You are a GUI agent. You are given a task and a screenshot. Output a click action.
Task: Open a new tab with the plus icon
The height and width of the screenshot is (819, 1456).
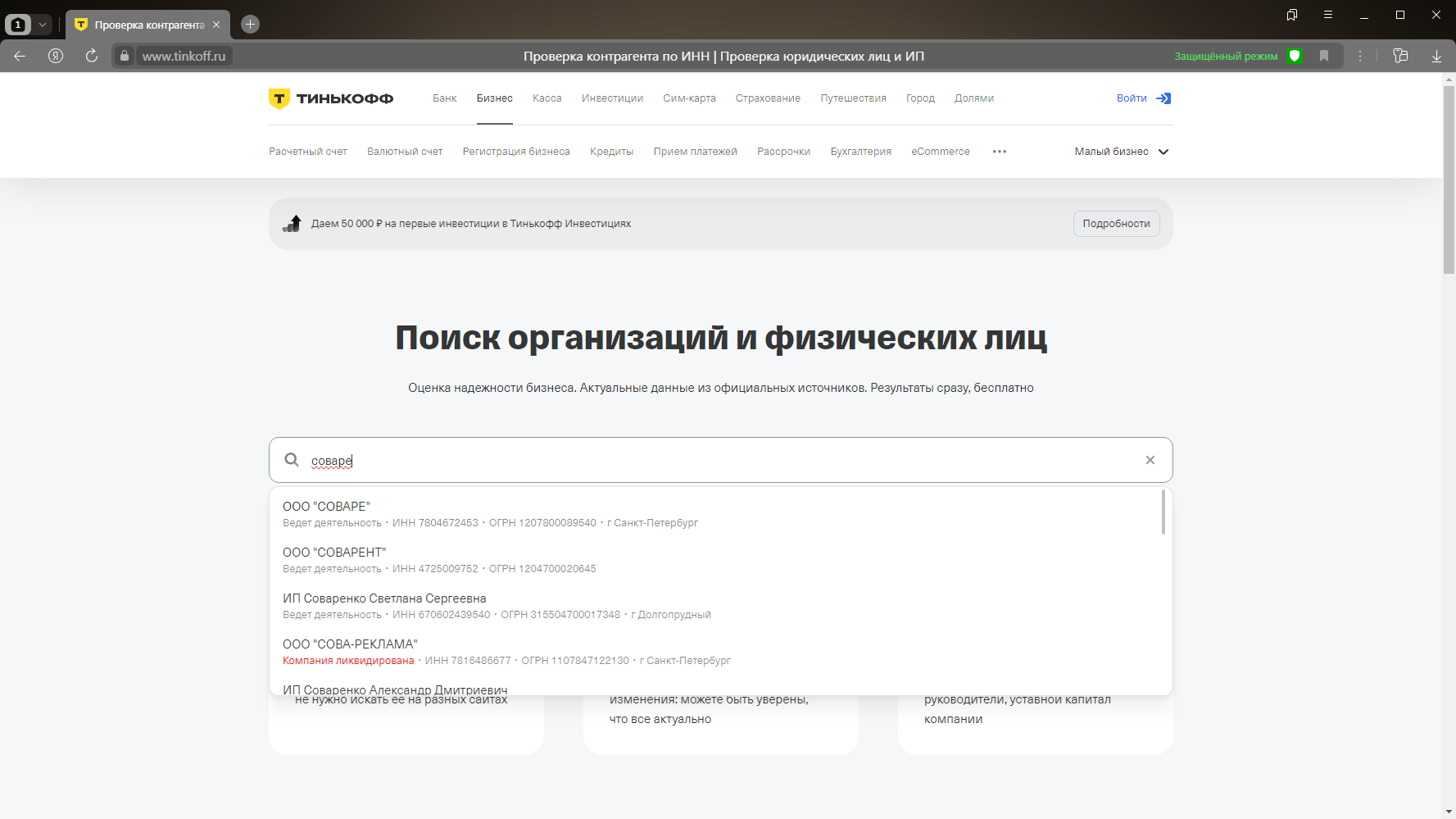[251, 25]
